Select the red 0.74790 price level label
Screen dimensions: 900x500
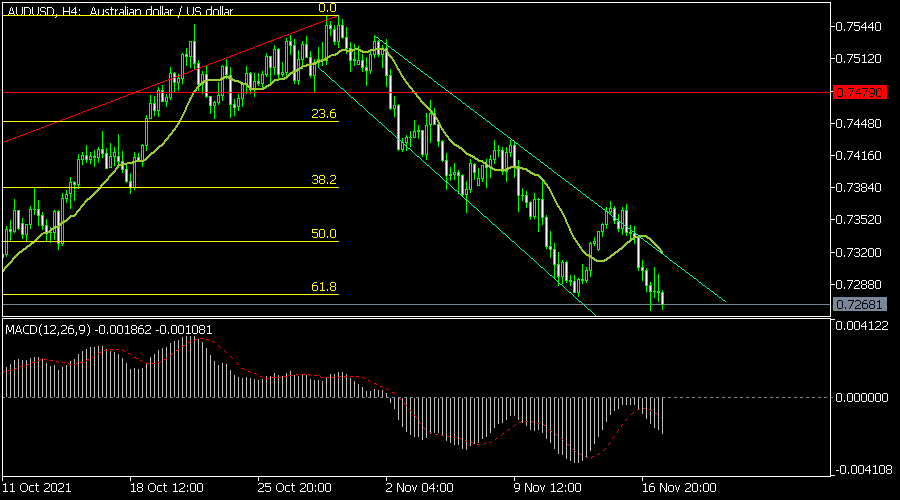coord(859,92)
